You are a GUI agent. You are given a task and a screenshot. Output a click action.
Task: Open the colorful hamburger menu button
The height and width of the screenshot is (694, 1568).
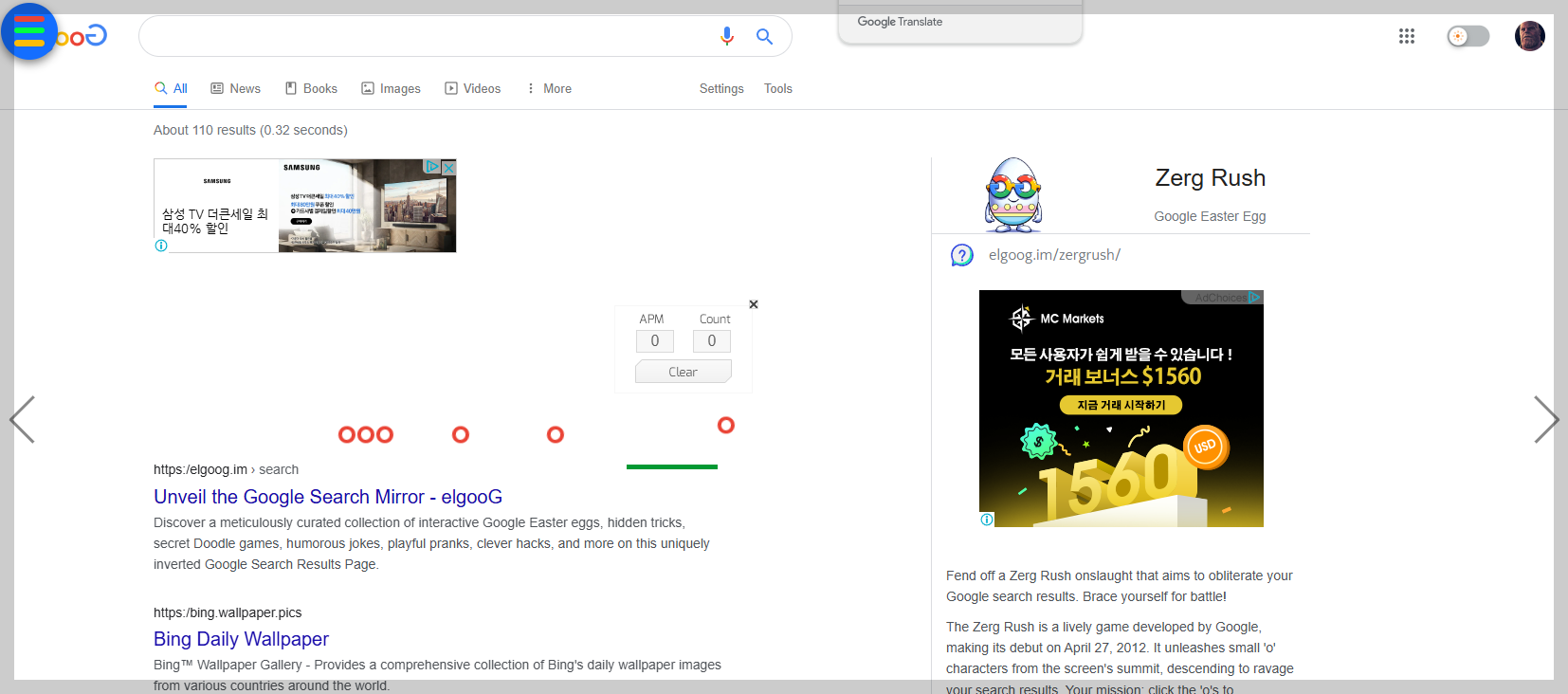tap(29, 31)
